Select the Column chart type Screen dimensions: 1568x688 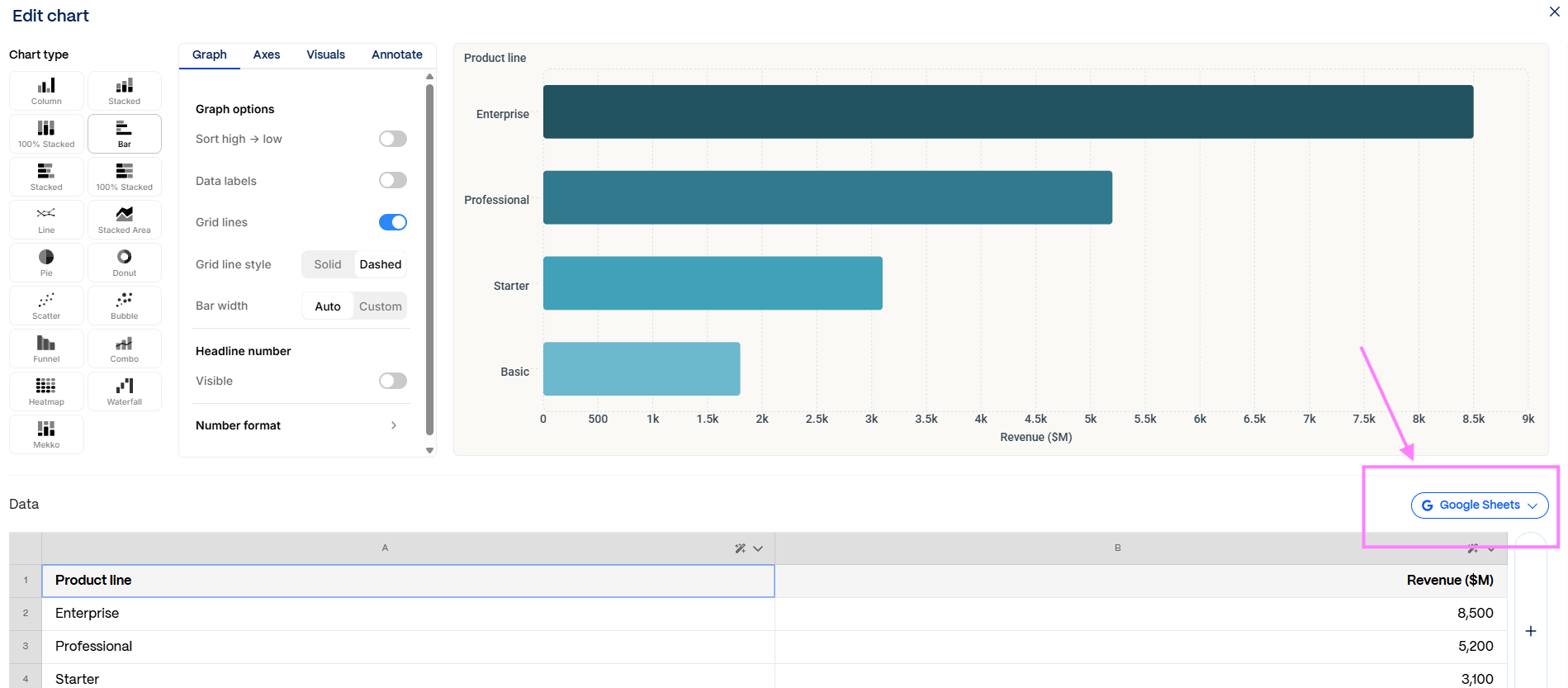coord(46,91)
